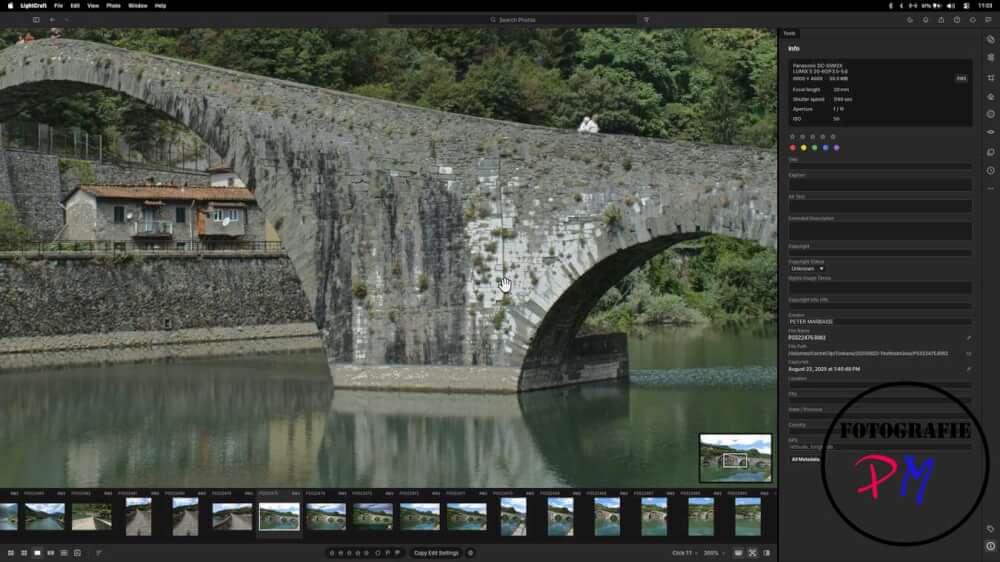This screenshot has width=1000, height=562.
Task: Open the Help menu
Action: click(160, 6)
